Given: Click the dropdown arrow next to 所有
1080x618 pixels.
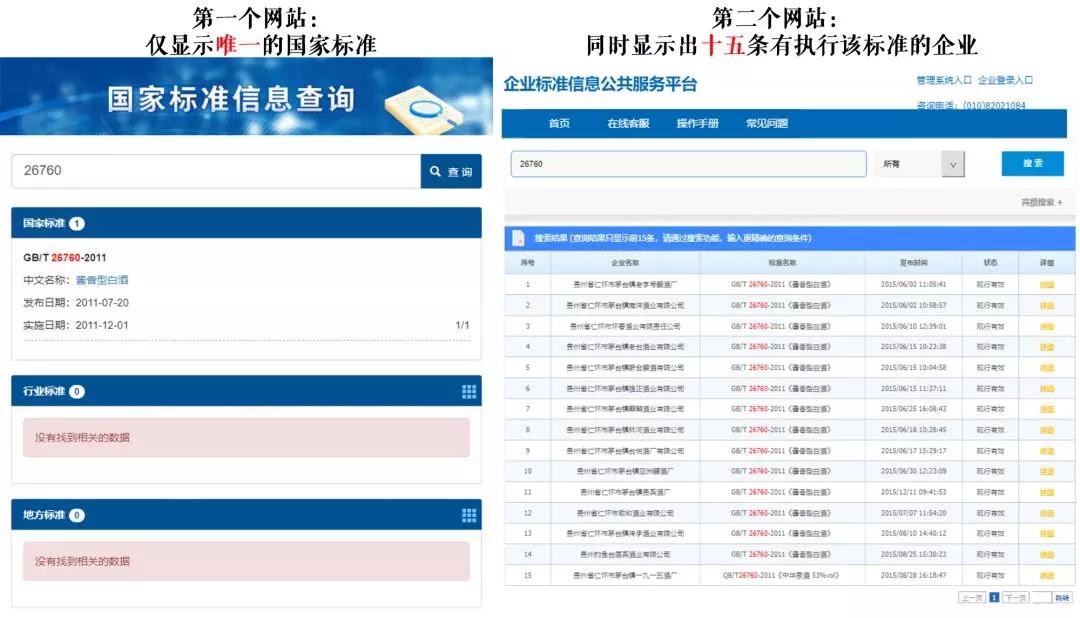Looking at the screenshot, I should pyautogui.click(x=952, y=163).
